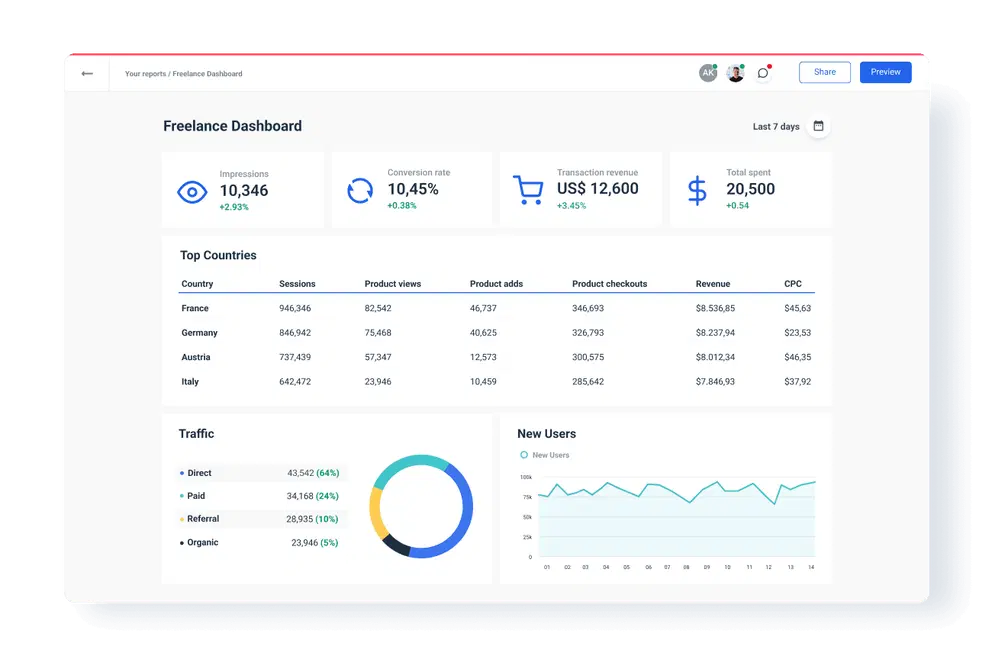
Task: Open the Last 7 days date range selector
Action: (775, 126)
